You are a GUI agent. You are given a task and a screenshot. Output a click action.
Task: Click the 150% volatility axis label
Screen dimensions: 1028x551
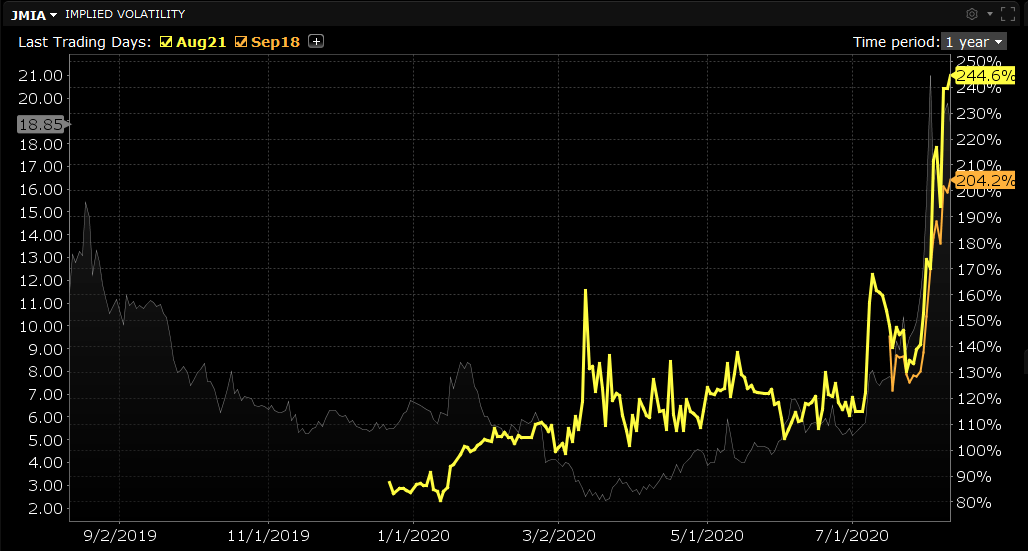[979, 321]
